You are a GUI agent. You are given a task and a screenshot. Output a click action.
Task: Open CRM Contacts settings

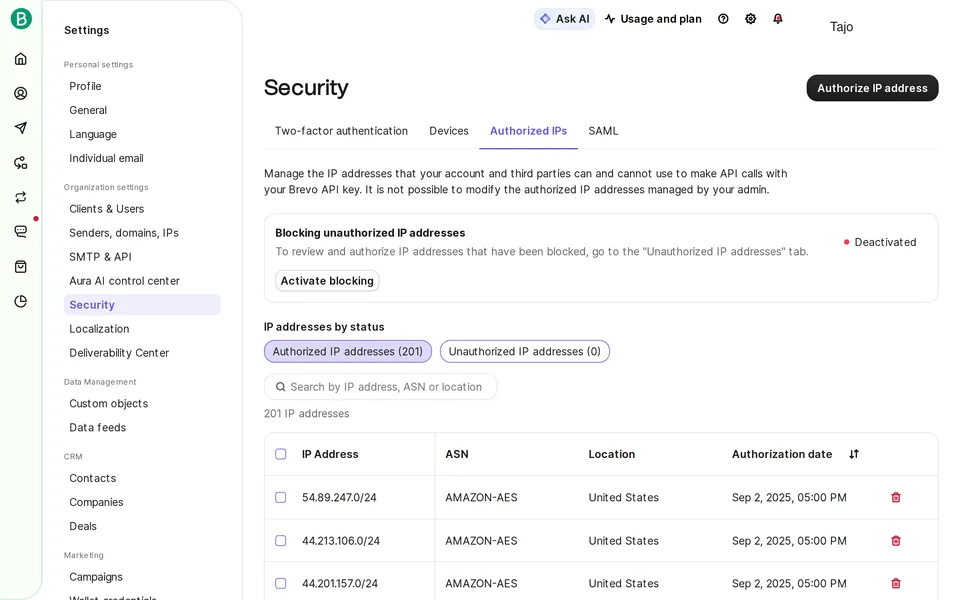[92, 478]
